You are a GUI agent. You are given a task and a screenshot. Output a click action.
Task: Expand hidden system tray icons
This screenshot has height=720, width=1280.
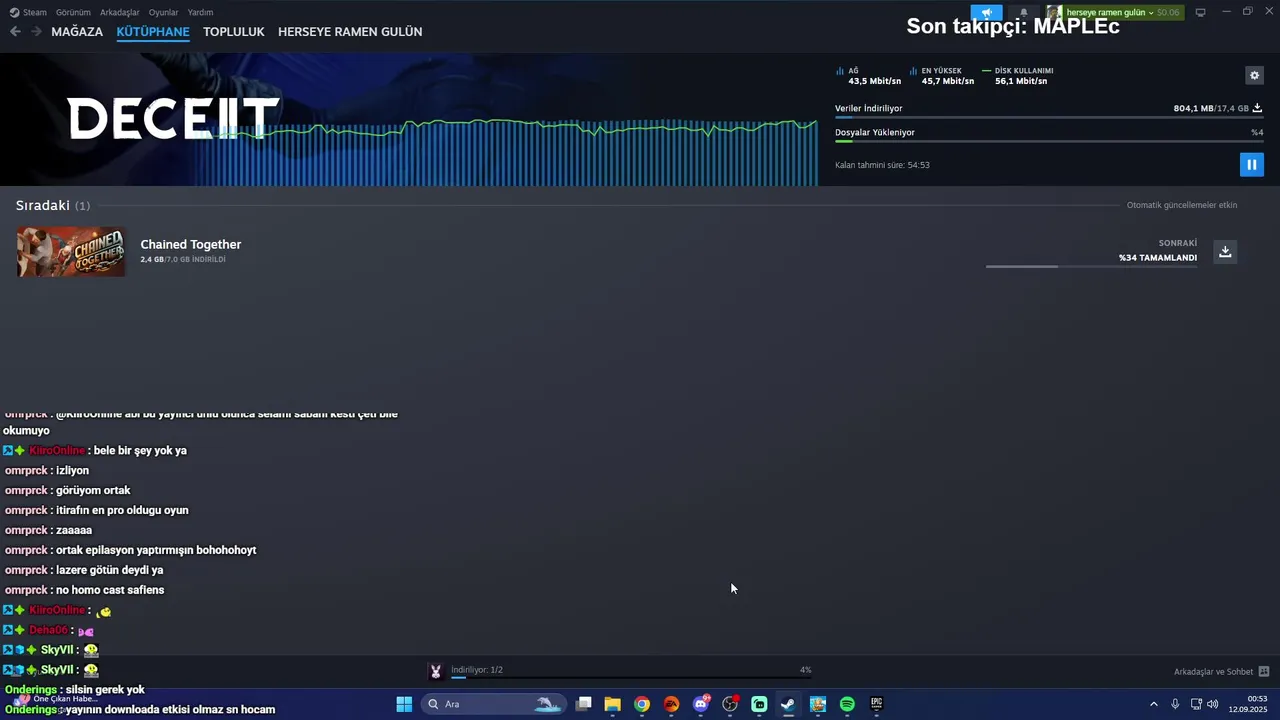point(1153,704)
